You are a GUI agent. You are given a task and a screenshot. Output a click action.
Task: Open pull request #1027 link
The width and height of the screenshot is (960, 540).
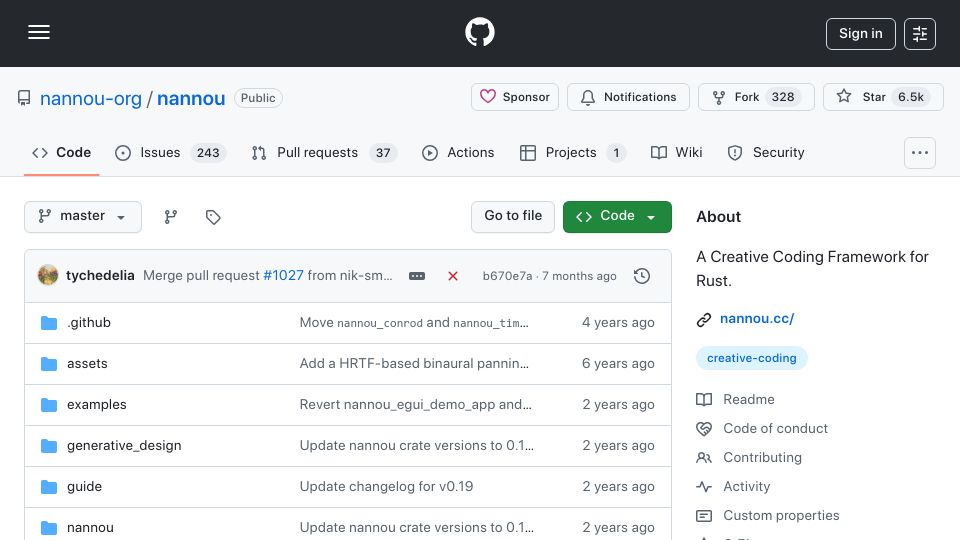283,276
